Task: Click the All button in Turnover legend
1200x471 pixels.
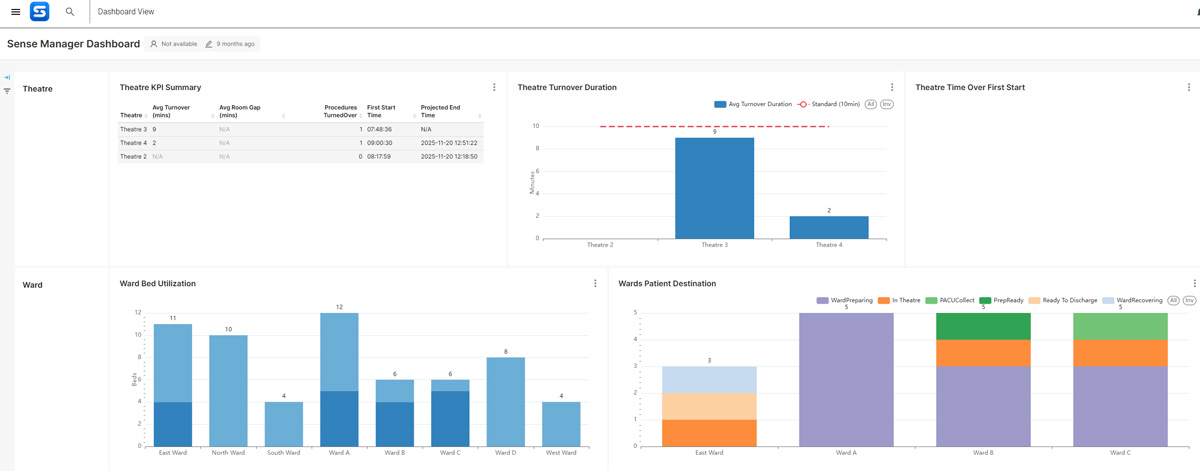Action: click(x=871, y=104)
